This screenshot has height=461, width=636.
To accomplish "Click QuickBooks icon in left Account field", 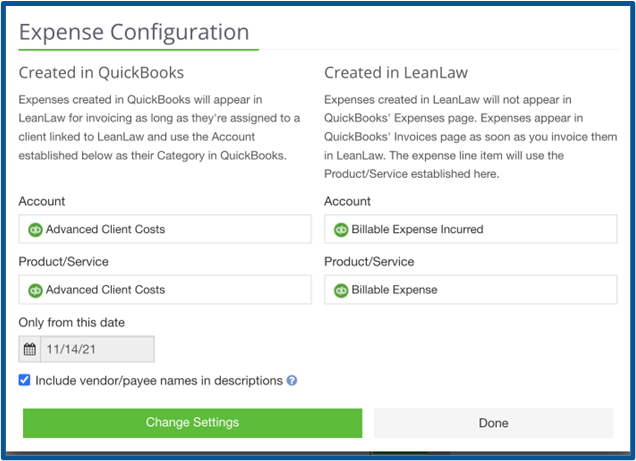I will [35, 230].
